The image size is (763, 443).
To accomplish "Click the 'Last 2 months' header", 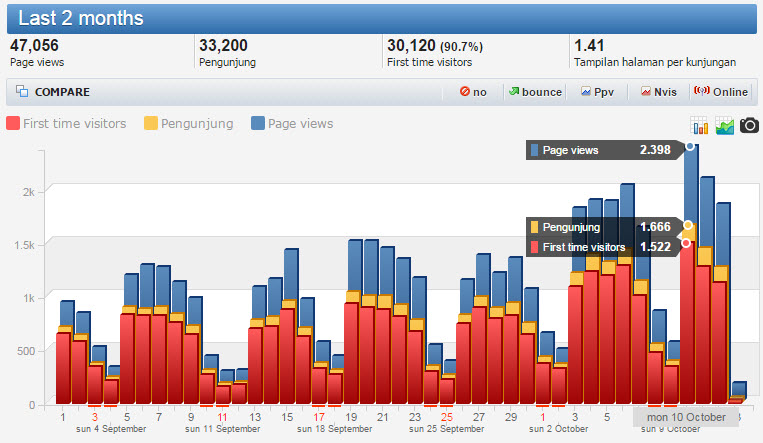I will 81,18.
